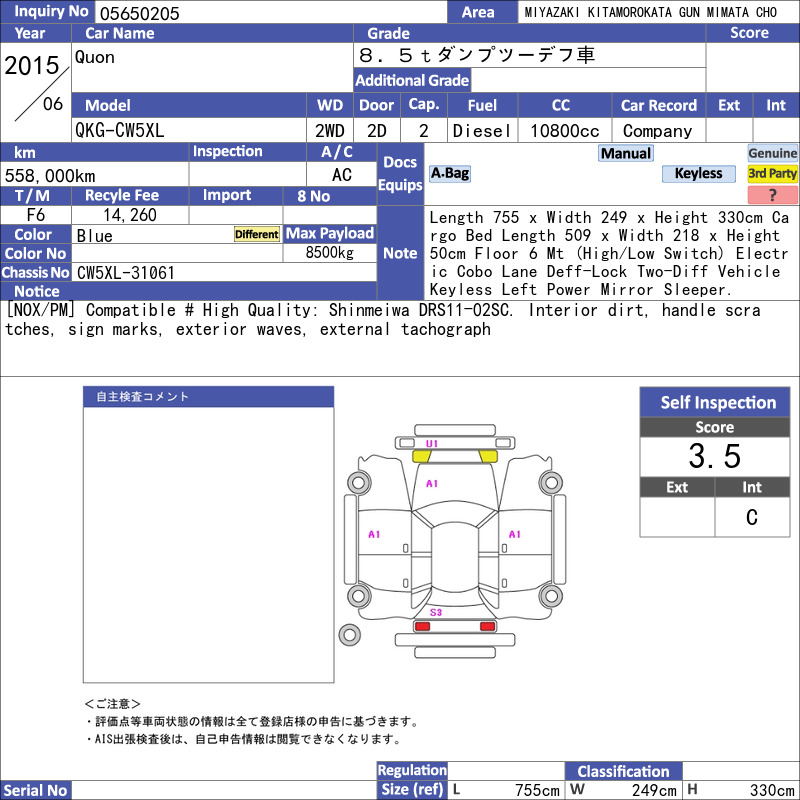Select the Manual transmission badge
The image size is (800, 800).
pyautogui.click(x=626, y=153)
